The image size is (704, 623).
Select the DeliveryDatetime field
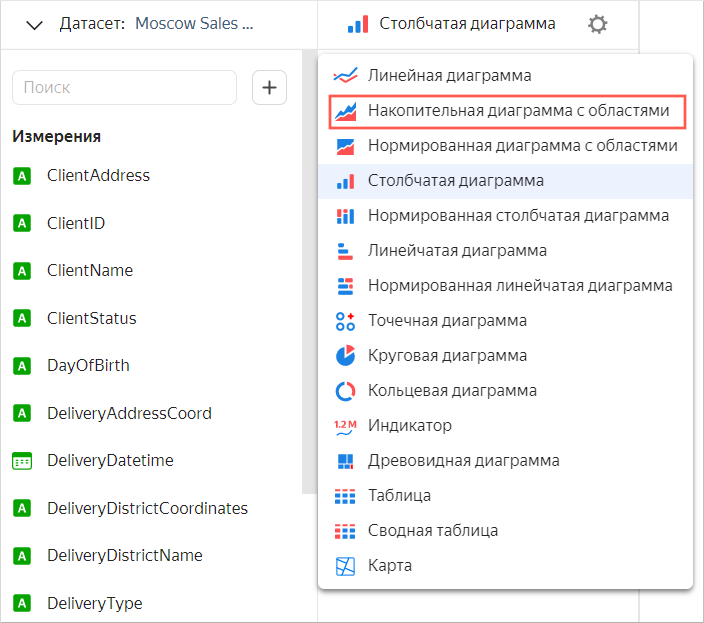tap(110, 461)
